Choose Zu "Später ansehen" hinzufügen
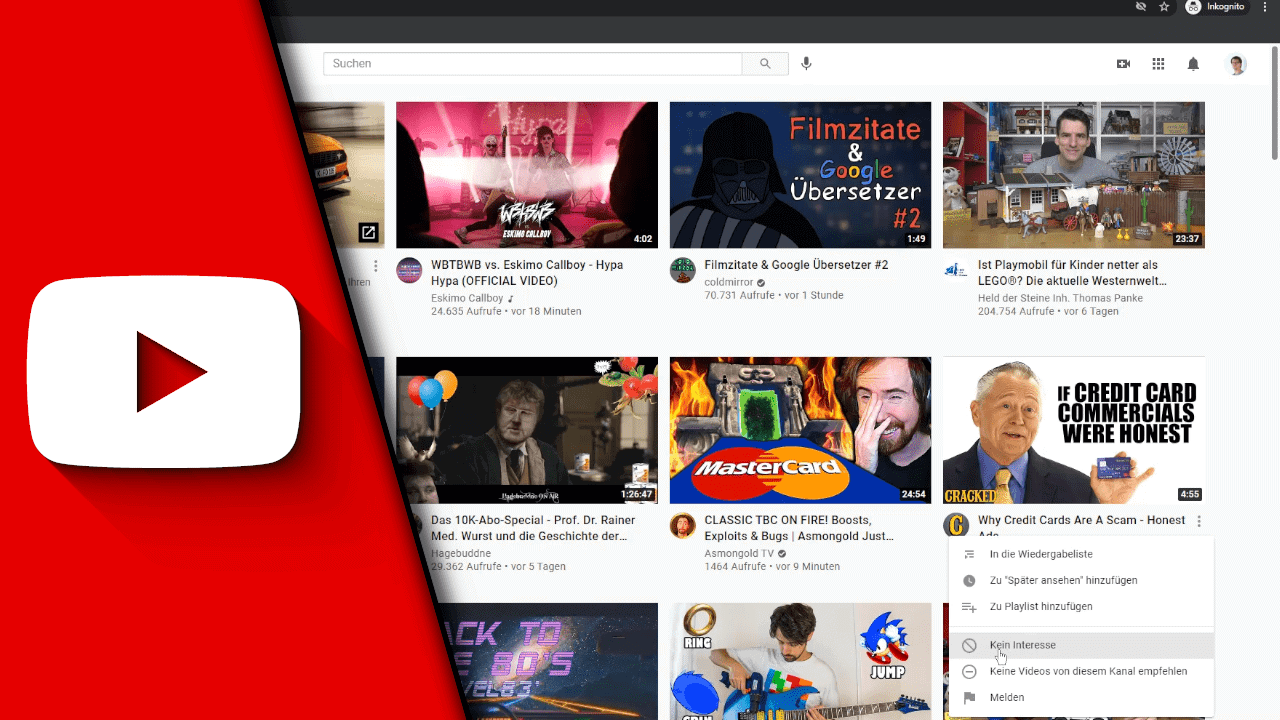The image size is (1280, 720). (x=1081, y=580)
